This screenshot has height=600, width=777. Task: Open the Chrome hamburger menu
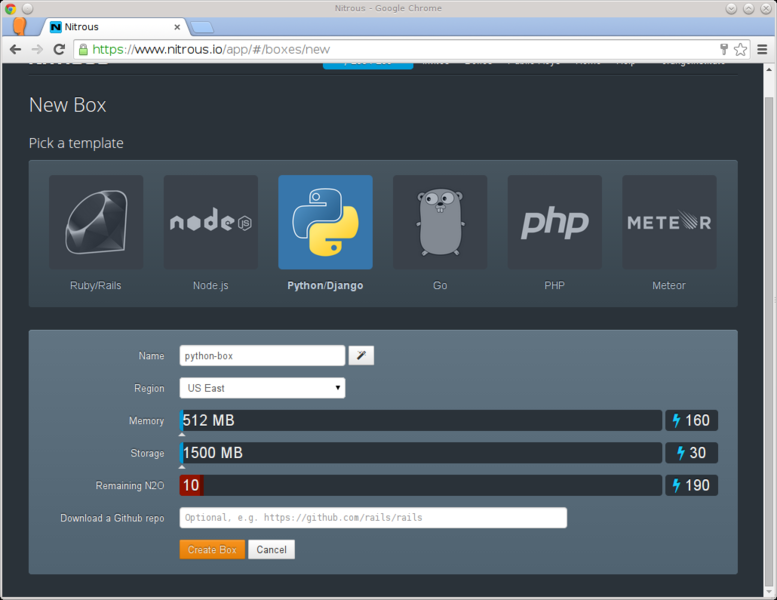[762, 50]
